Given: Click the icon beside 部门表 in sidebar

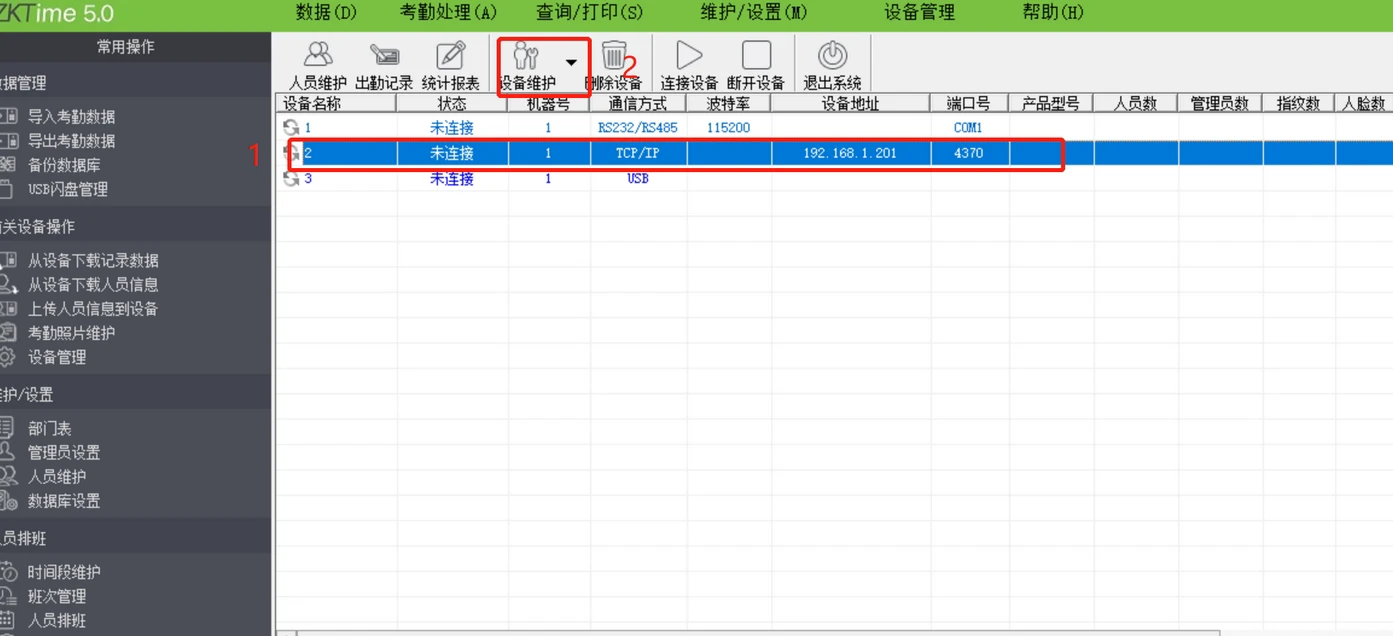Looking at the screenshot, I should [x=8, y=428].
